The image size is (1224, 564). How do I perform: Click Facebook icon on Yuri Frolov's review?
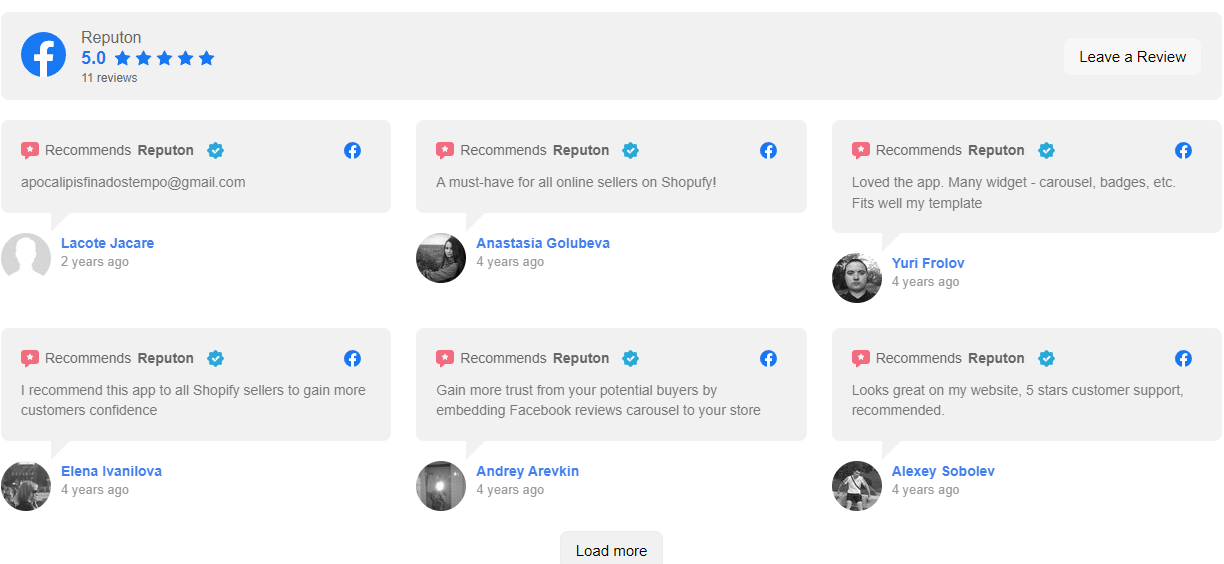pos(1183,150)
